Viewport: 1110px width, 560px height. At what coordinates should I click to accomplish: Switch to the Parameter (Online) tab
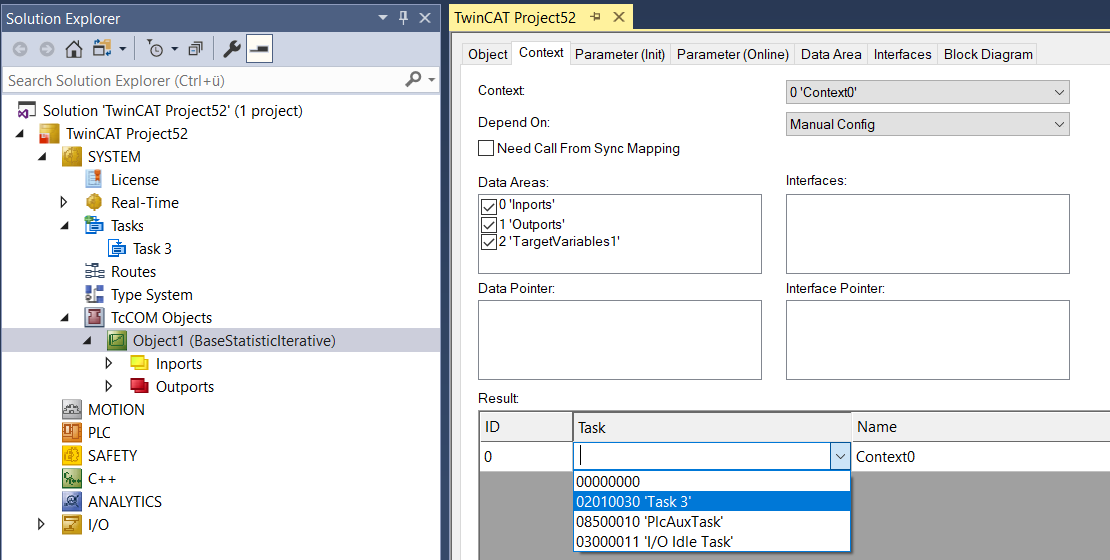coord(733,55)
